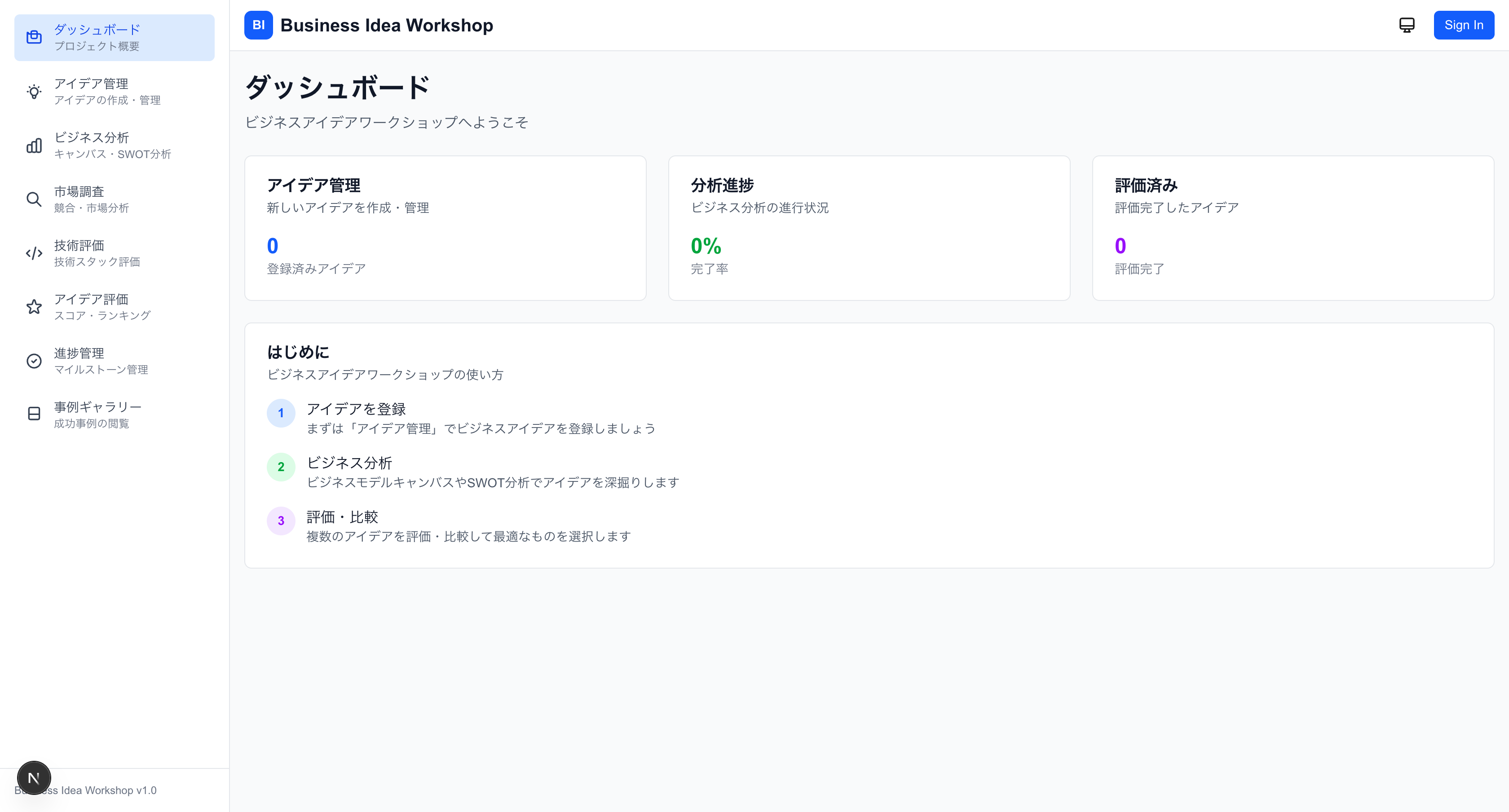Click the lightbulb icon for アイデア管理
The height and width of the screenshot is (812, 1509).
pos(34,92)
